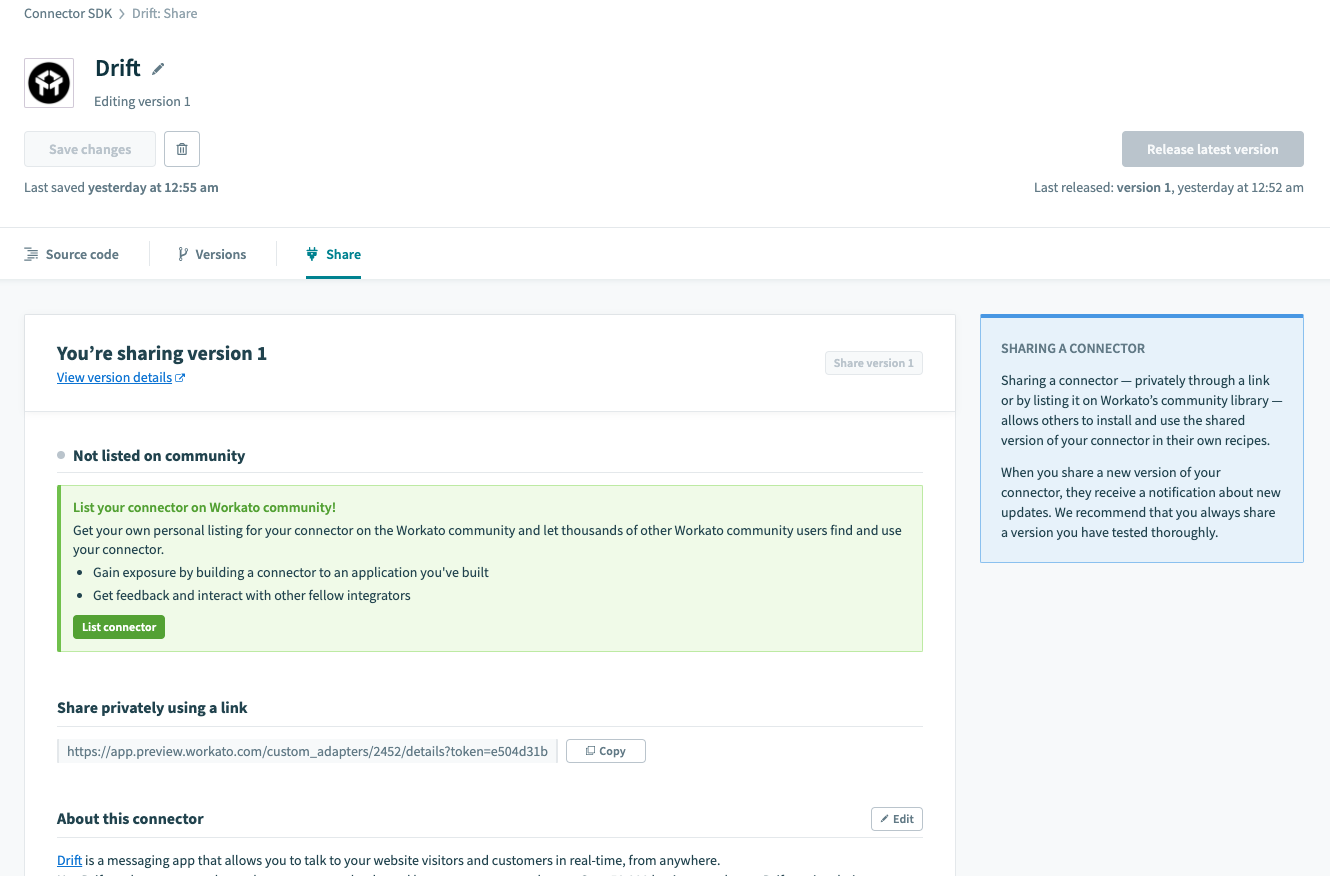Click the Drift connector name heading
The image size is (1330, 876).
coord(117,68)
